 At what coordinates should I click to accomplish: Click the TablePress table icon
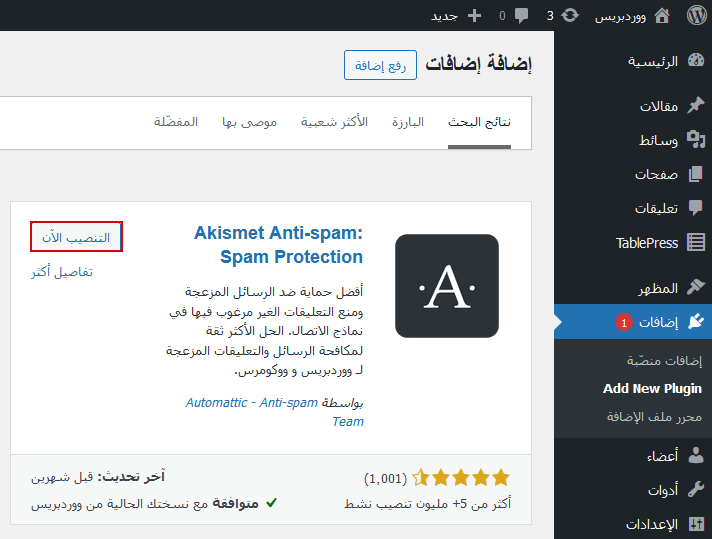pyautogui.click(x=696, y=242)
